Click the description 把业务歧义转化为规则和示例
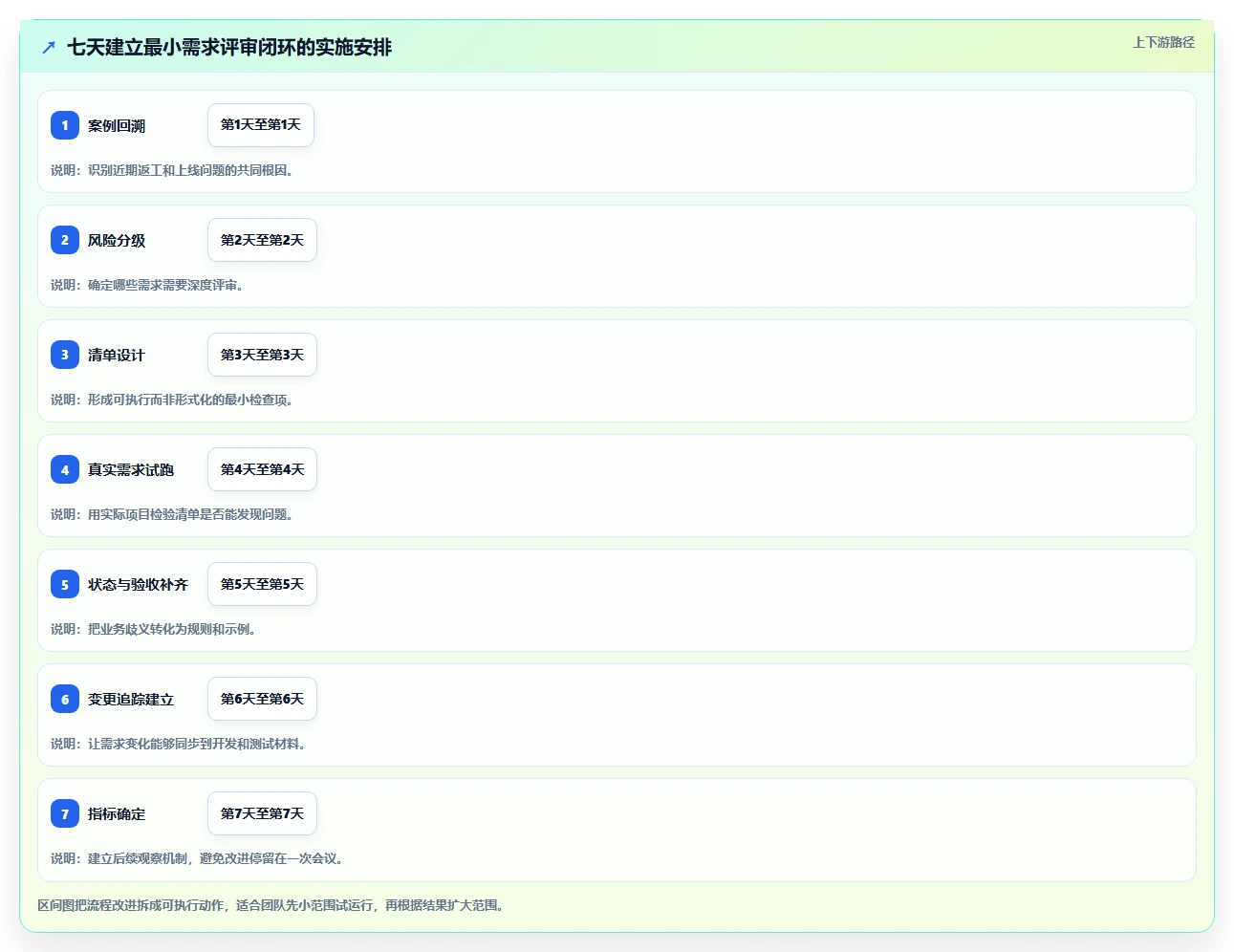Screen dimensions: 1234x952 coord(172,629)
